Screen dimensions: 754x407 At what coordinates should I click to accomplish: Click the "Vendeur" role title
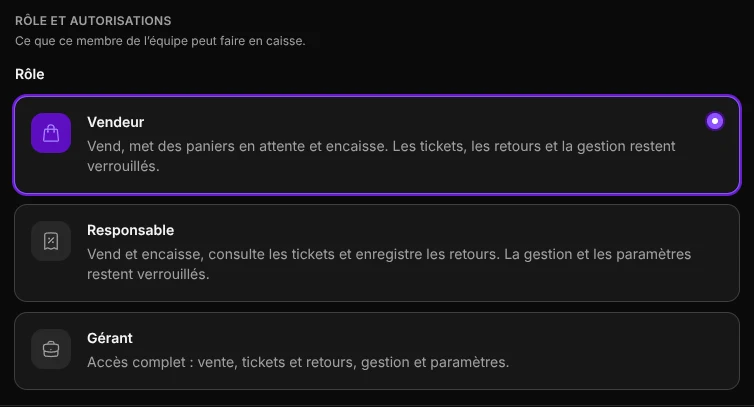[x=115, y=122]
